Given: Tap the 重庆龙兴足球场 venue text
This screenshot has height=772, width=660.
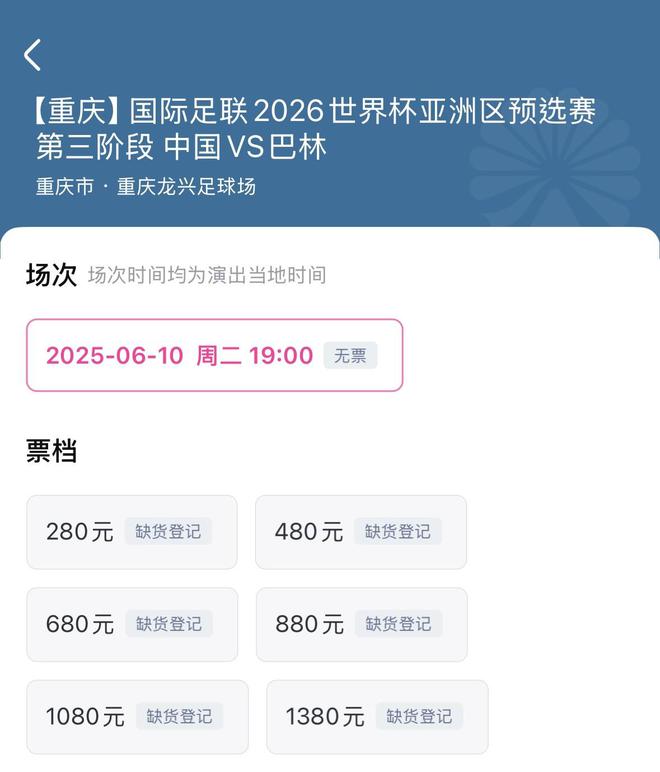Looking at the screenshot, I should coord(186,187).
